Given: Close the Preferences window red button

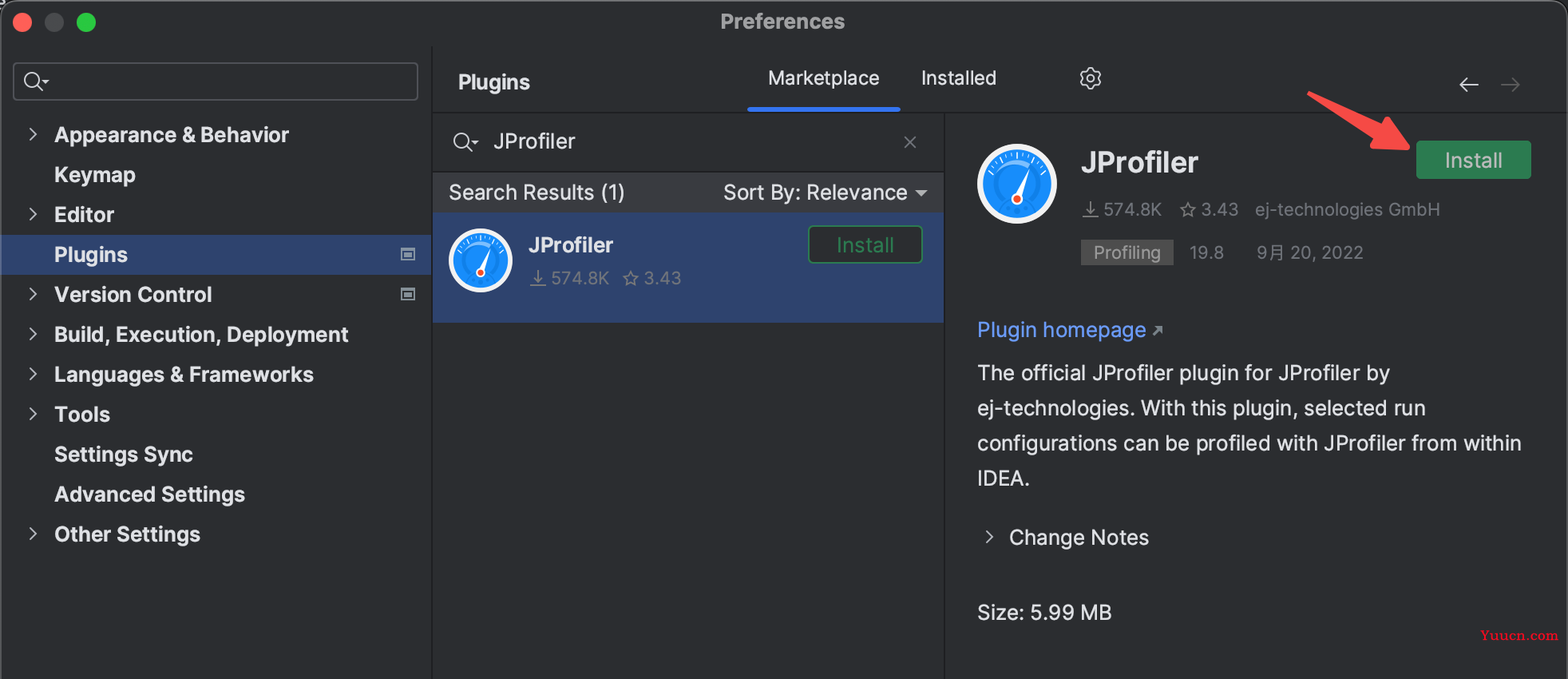Looking at the screenshot, I should coord(22,22).
